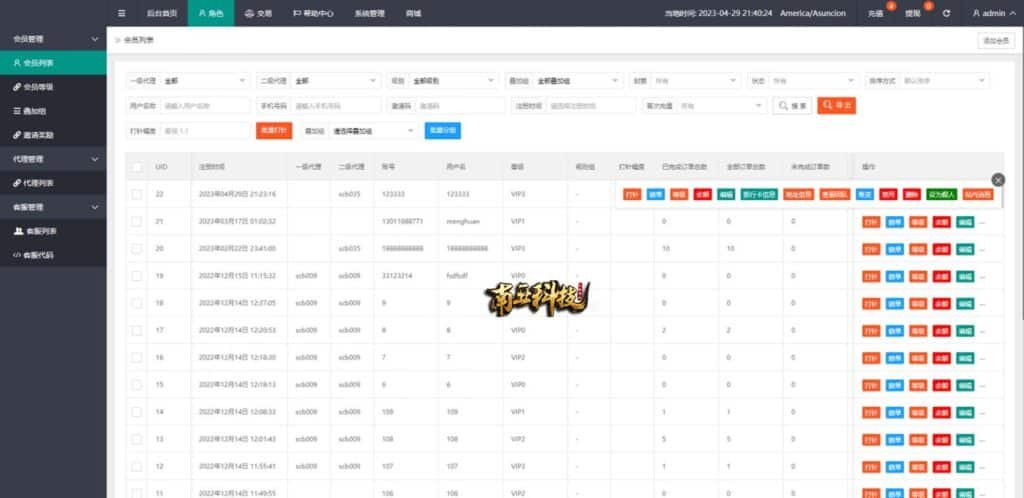Click the magnifier search button (搜索)
Viewport: 1024px width, 498px height.
(792, 105)
